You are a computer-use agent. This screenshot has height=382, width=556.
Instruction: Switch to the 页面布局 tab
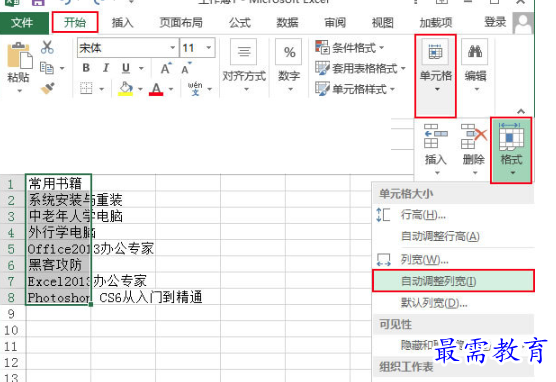click(x=181, y=23)
